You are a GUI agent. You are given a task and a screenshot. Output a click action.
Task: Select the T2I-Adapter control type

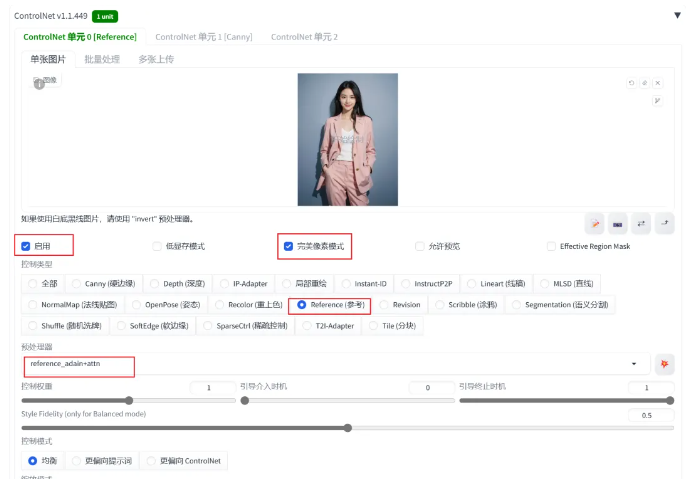329,326
